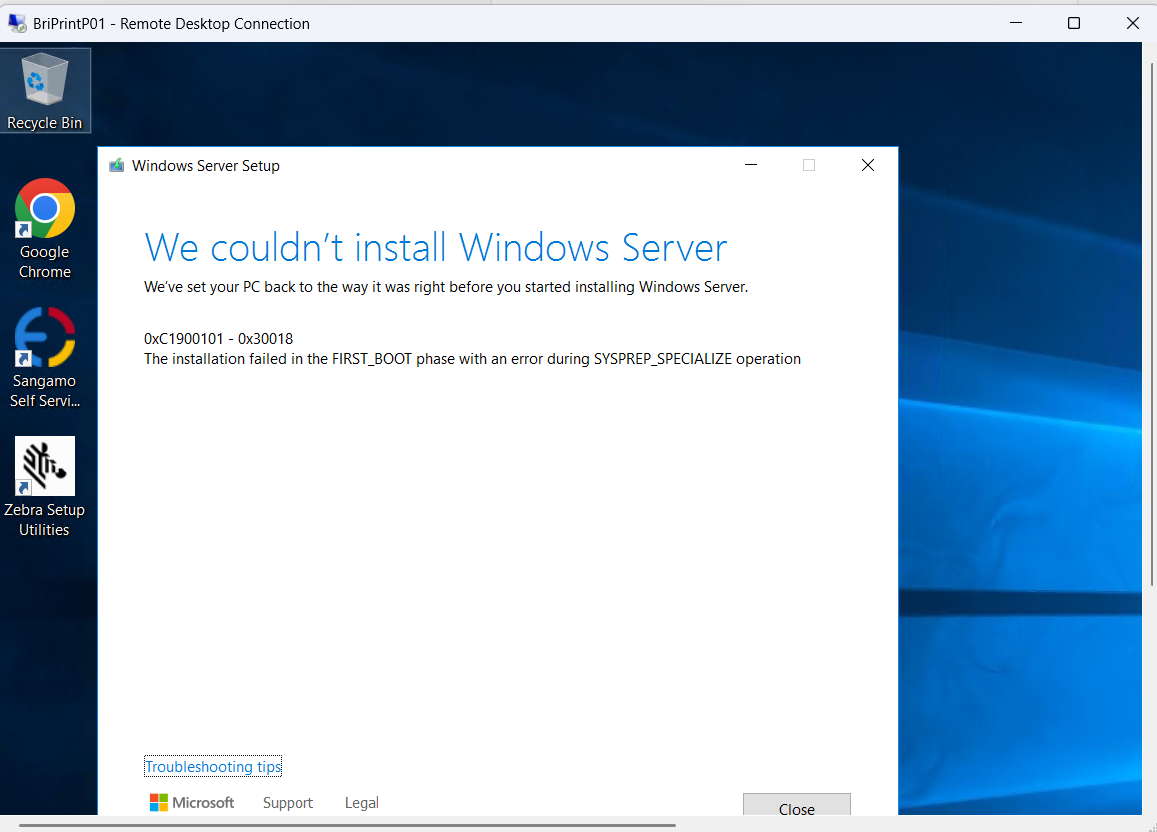Click the horizontal scrollbar of the remote session
Image resolution: width=1157 pixels, height=832 pixels.
pyautogui.click(x=347, y=825)
